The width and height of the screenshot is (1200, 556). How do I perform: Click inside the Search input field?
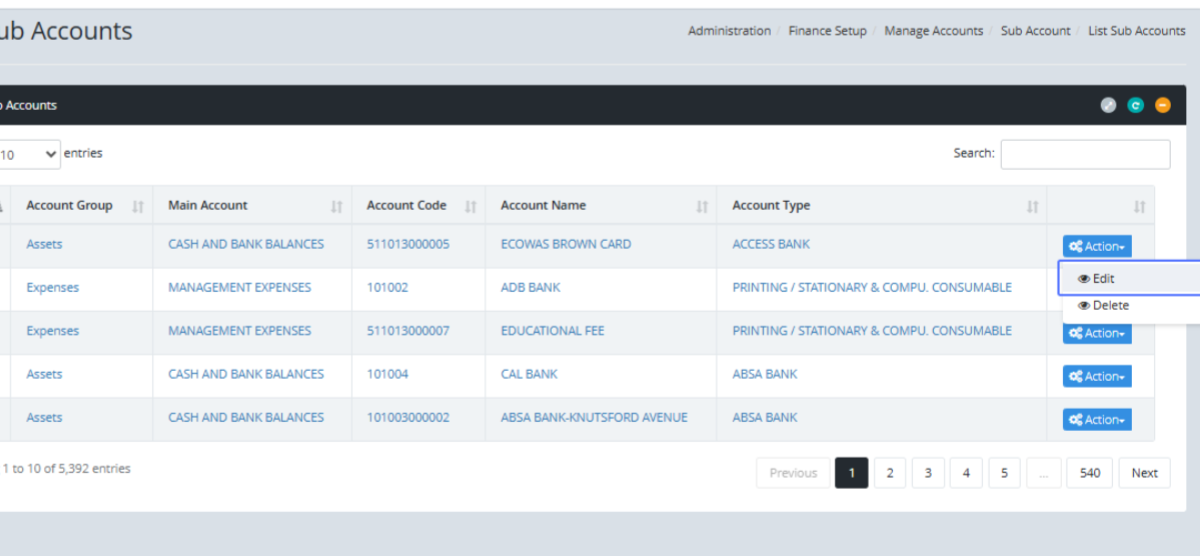[x=1085, y=154]
